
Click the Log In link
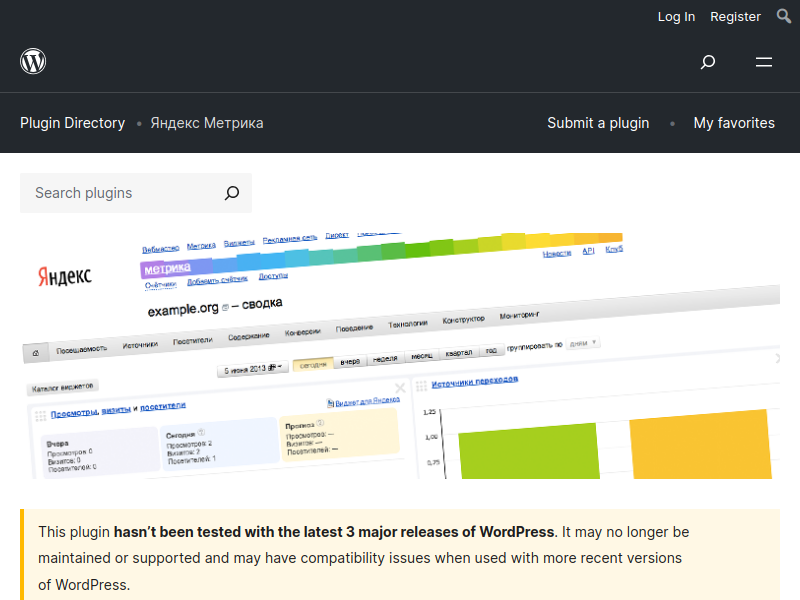tap(676, 17)
